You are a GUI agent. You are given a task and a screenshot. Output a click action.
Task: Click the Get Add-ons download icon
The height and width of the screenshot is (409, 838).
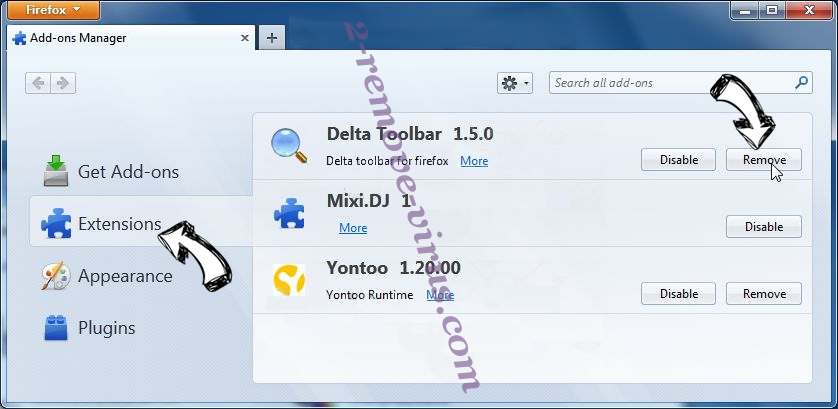pos(56,171)
